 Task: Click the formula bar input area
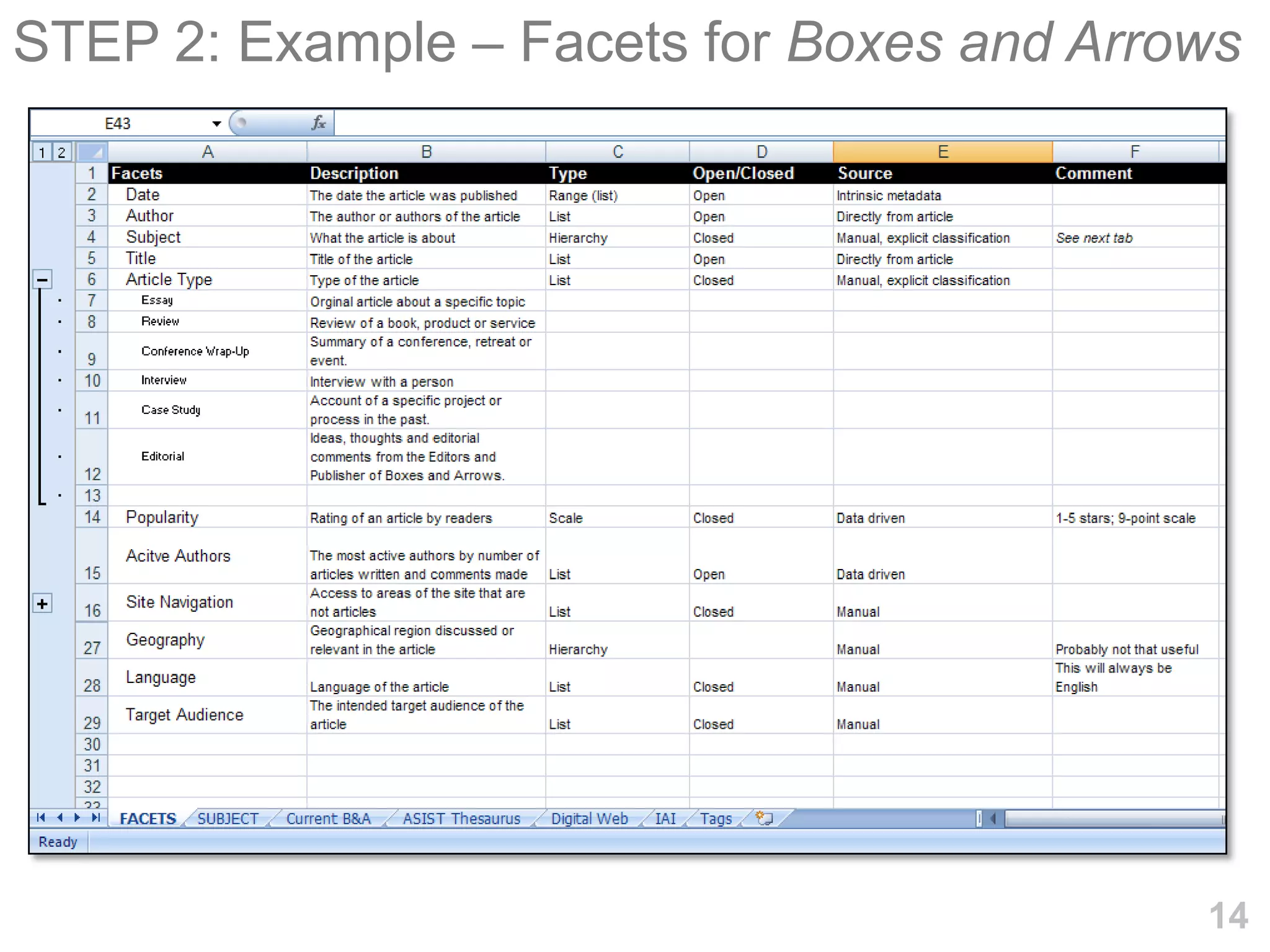pos(779,123)
